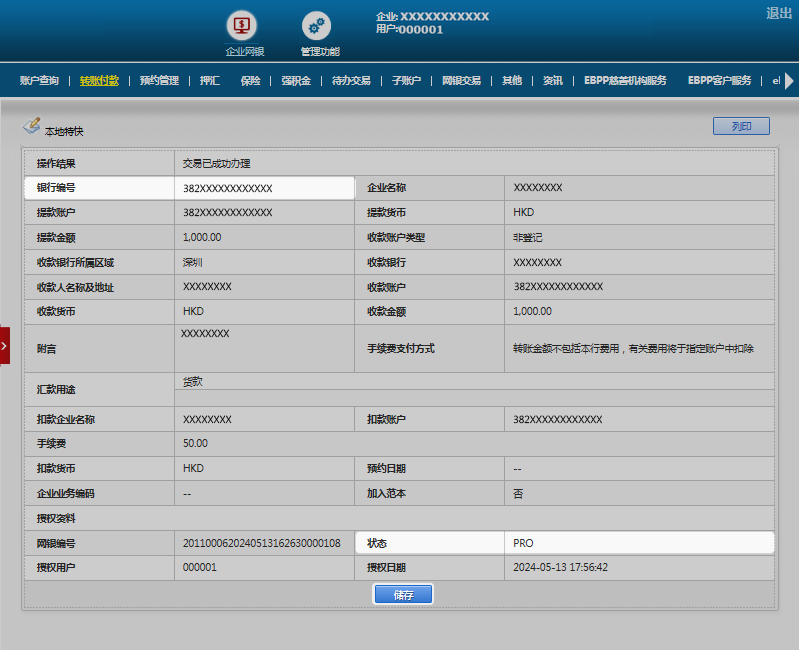Click the 授权资料 section header
This screenshot has width=799, height=650.
coord(56,518)
